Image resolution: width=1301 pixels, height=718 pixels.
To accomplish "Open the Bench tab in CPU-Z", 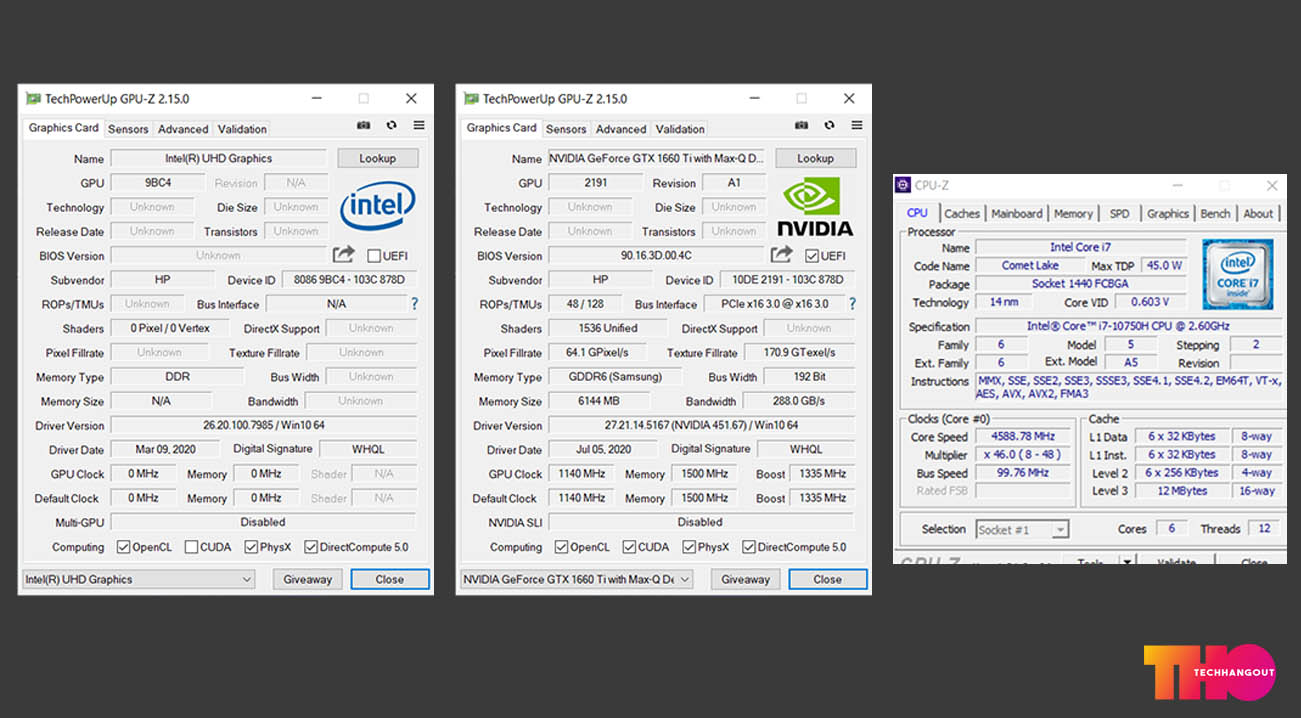I will [x=1215, y=214].
